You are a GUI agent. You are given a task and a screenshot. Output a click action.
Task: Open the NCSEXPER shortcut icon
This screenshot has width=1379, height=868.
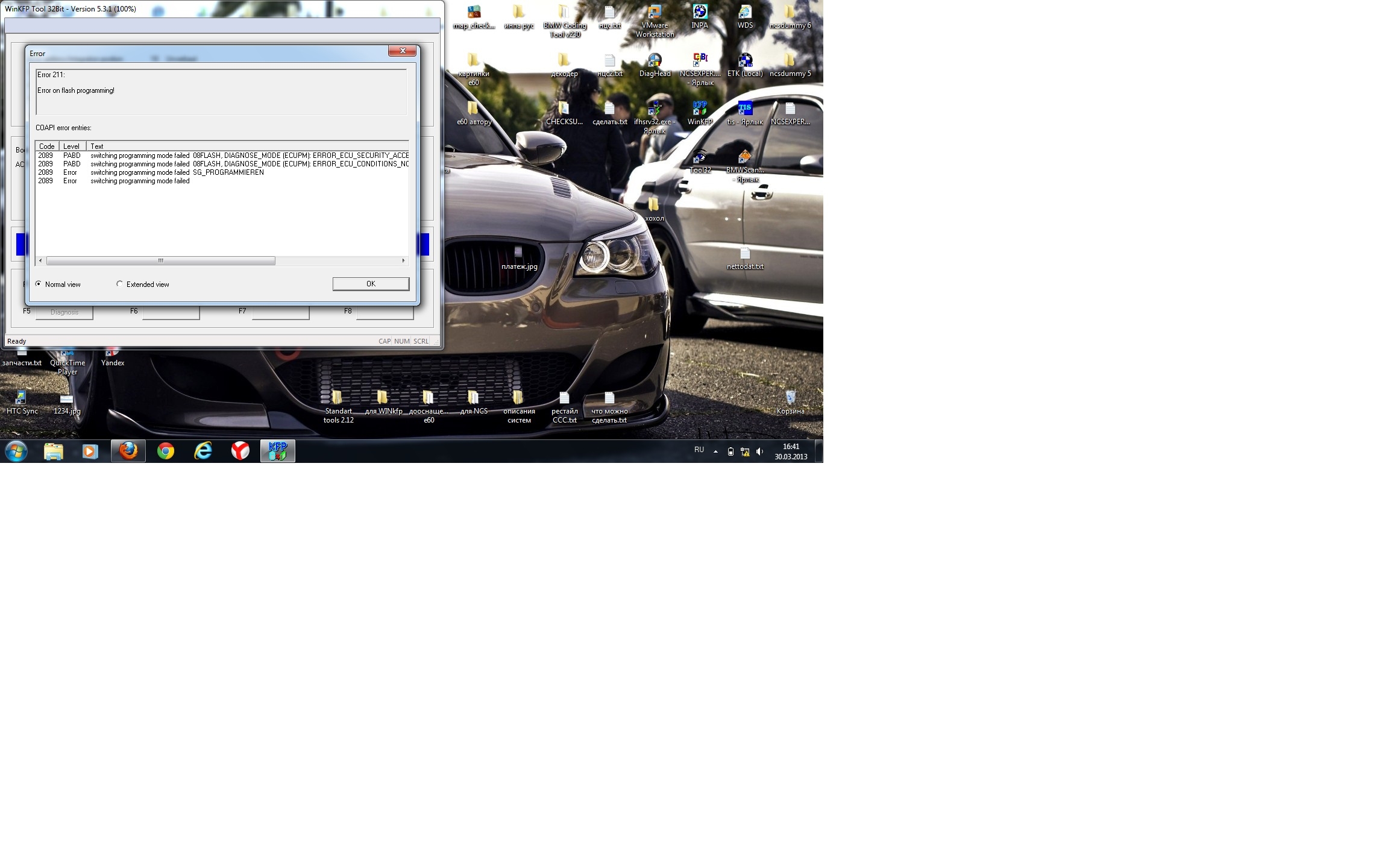click(x=700, y=60)
